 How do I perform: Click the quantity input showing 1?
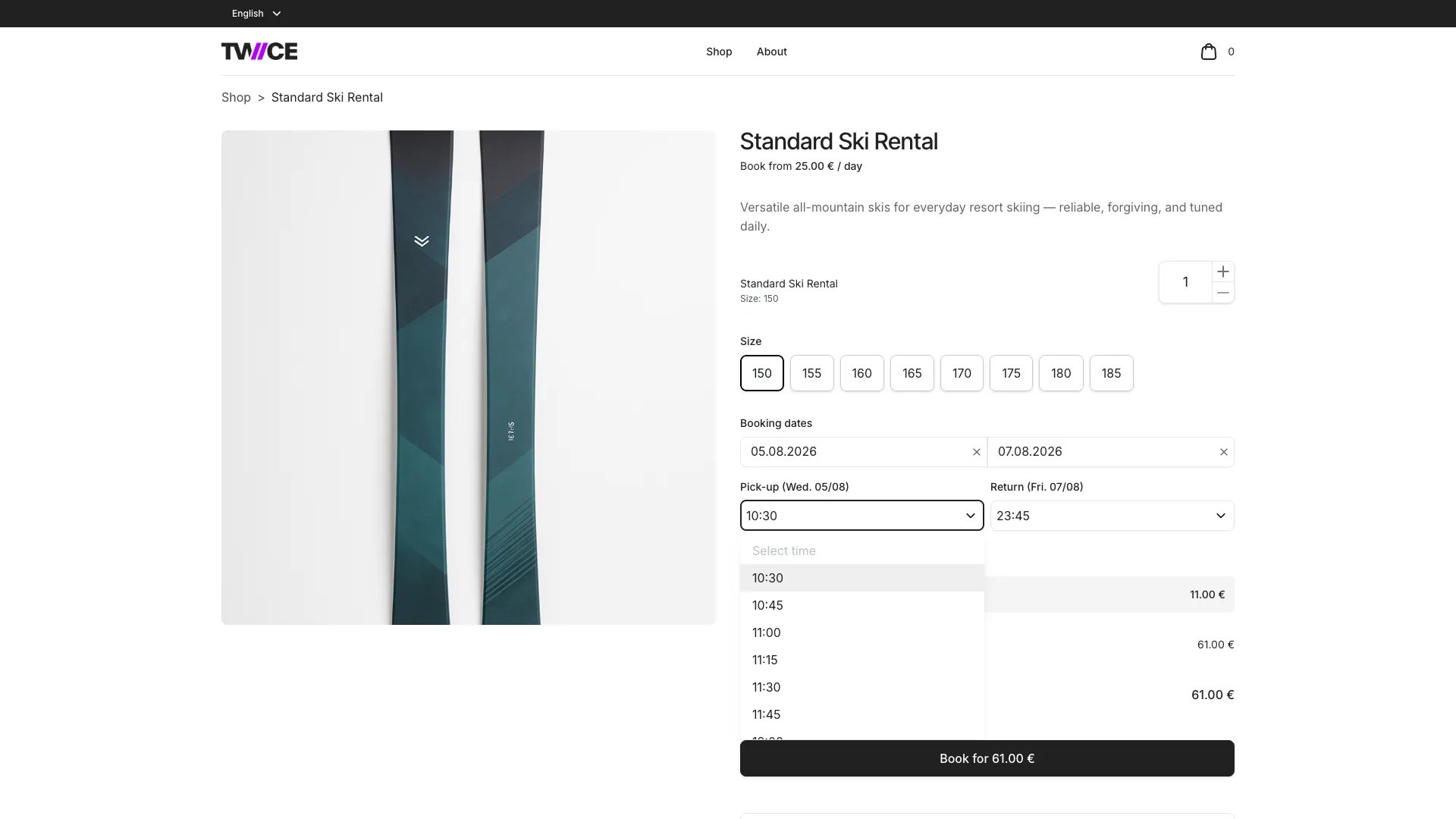tap(1185, 282)
